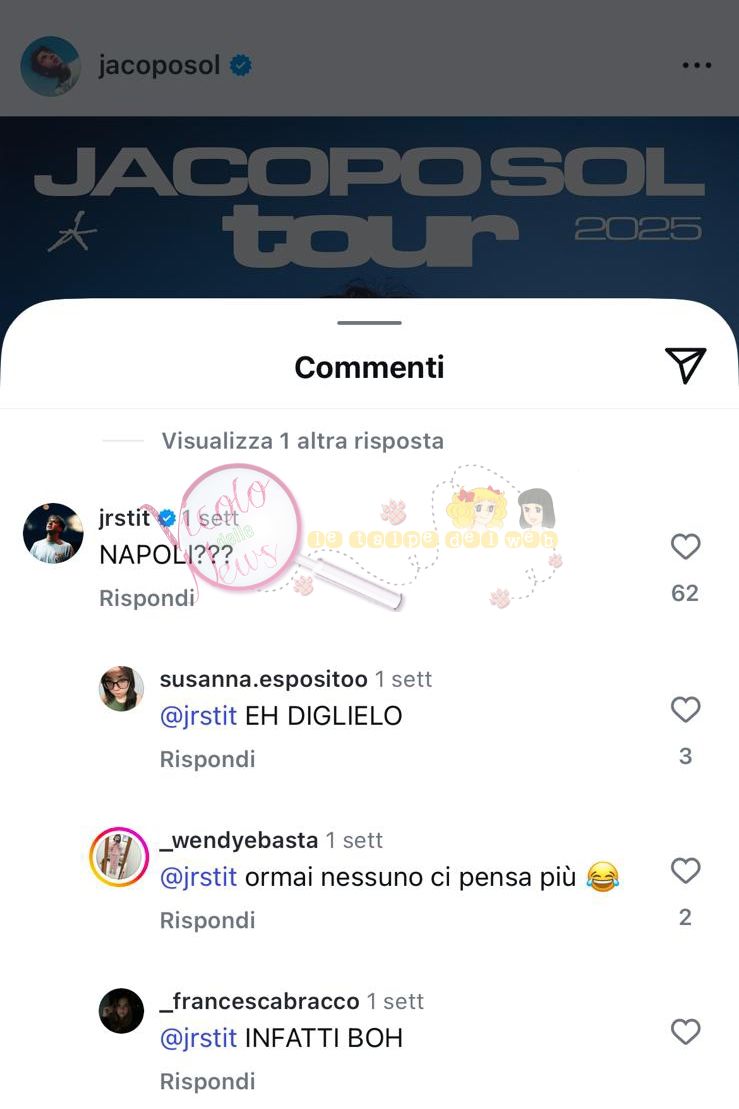Open _francescabracco profile picture

121,1011
